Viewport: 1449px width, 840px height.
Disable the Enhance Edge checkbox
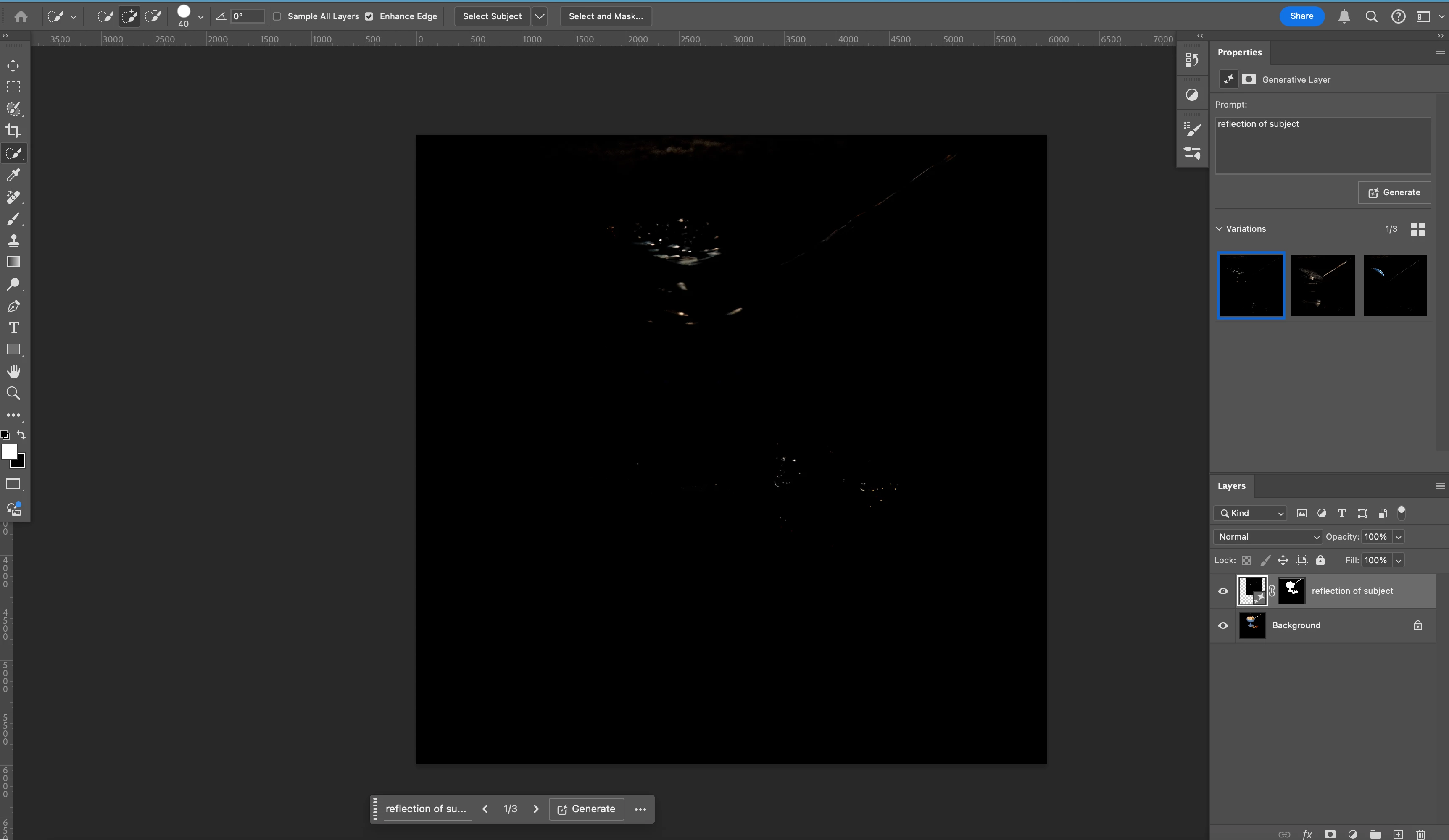click(x=369, y=17)
